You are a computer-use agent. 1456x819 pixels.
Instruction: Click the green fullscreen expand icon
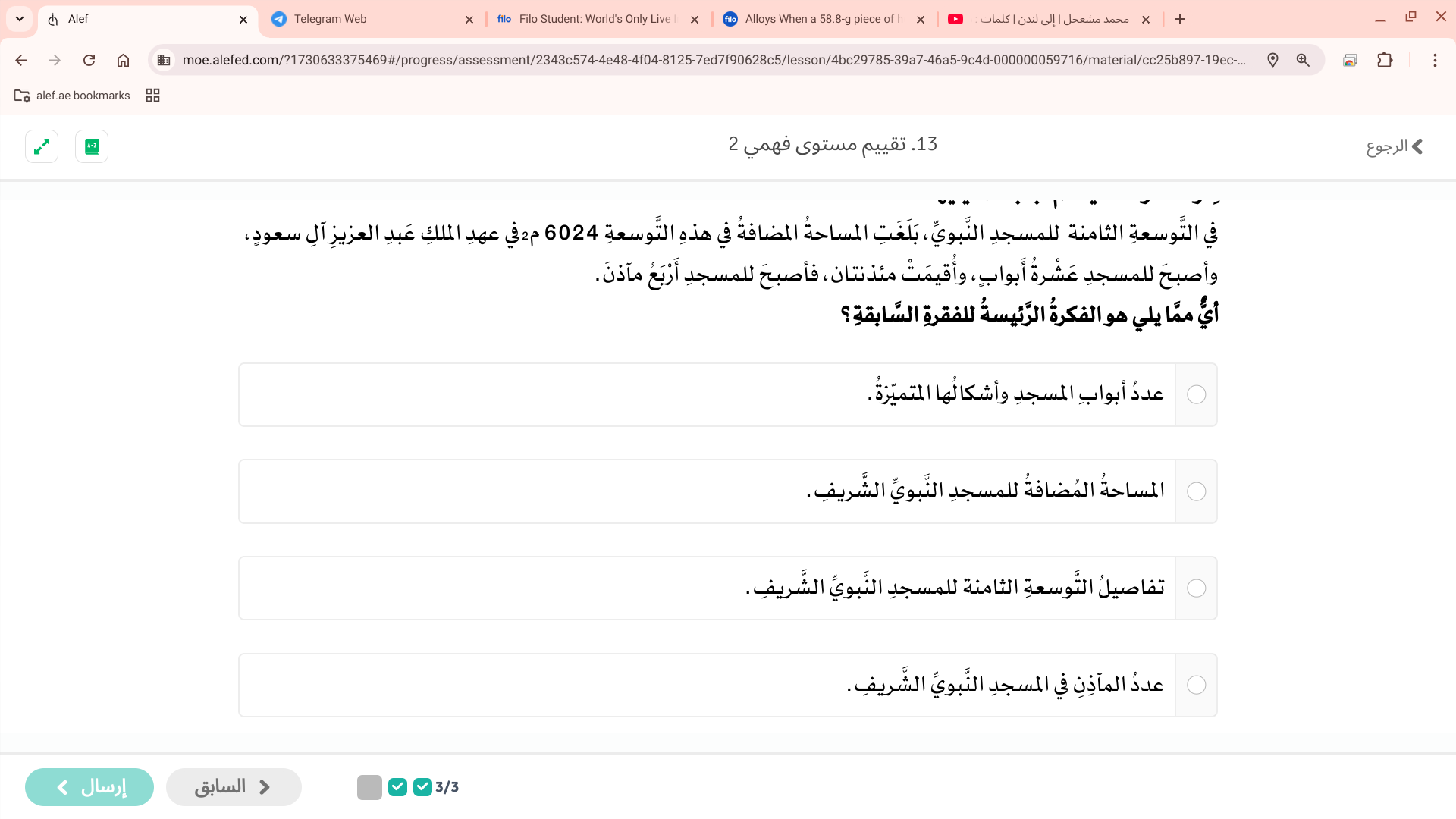coord(42,146)
